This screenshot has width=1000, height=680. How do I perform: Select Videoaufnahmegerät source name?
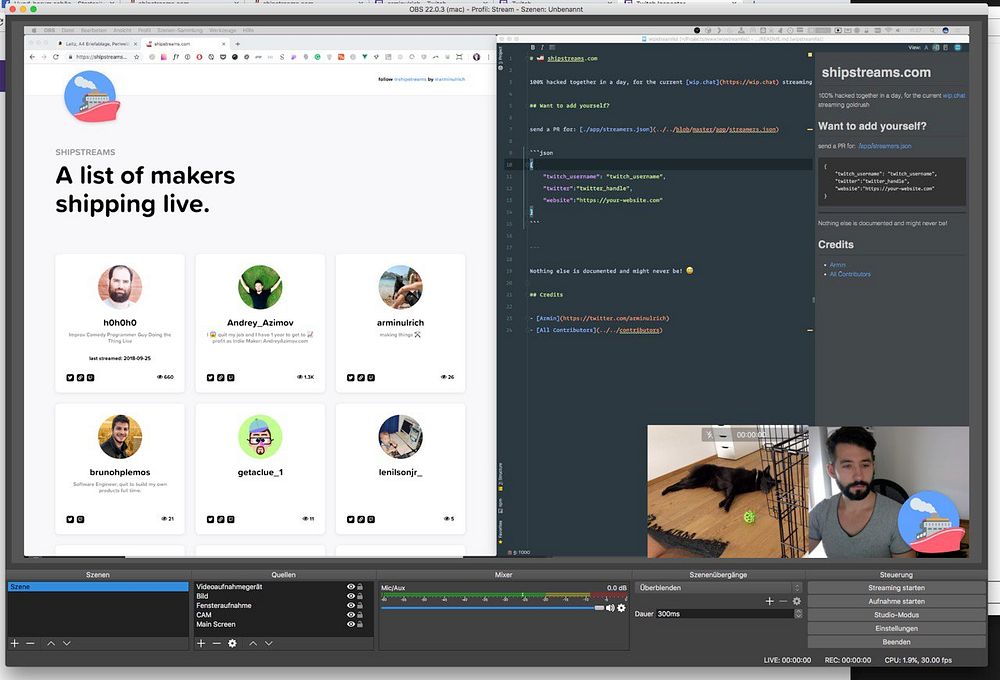point(229,587)
